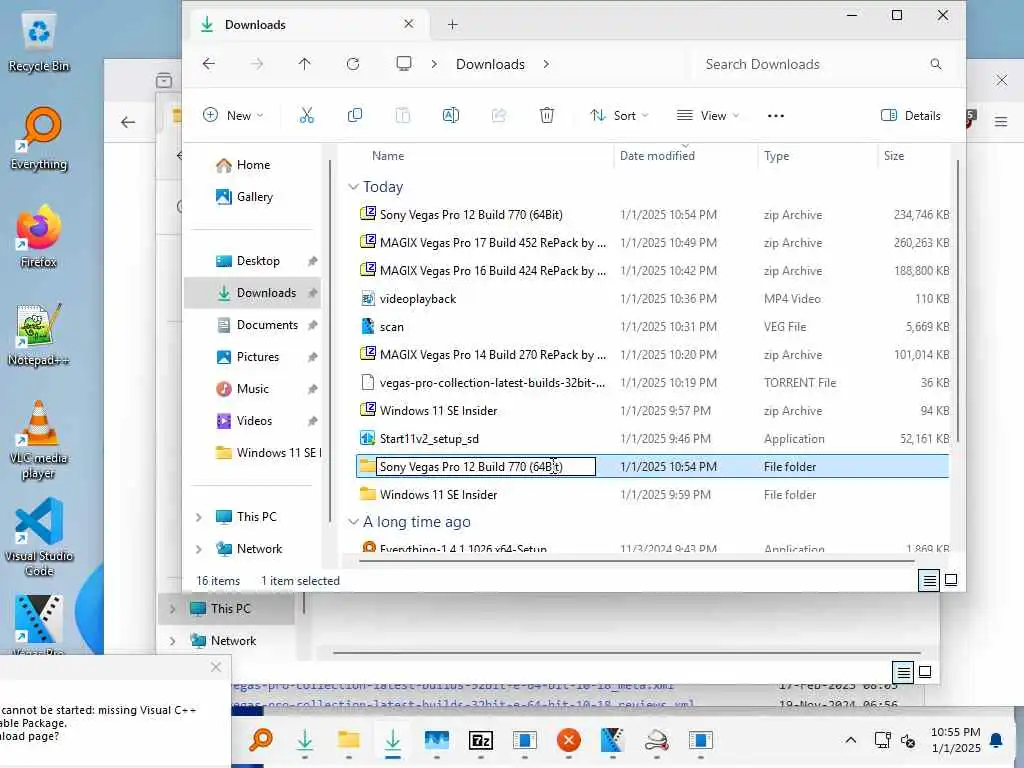Open VLC media player desktop shortcut

(39, 440)
